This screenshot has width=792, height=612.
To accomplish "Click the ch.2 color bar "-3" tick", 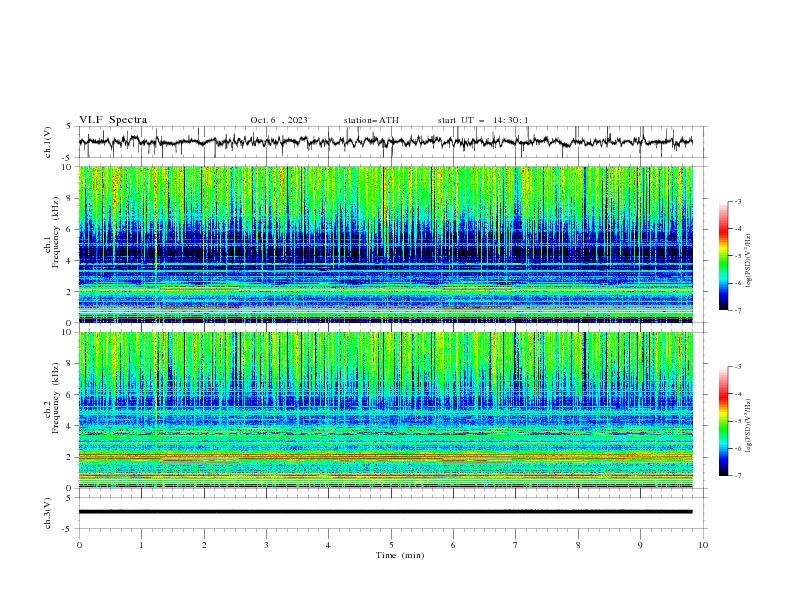I will click(x=738, y=367).
